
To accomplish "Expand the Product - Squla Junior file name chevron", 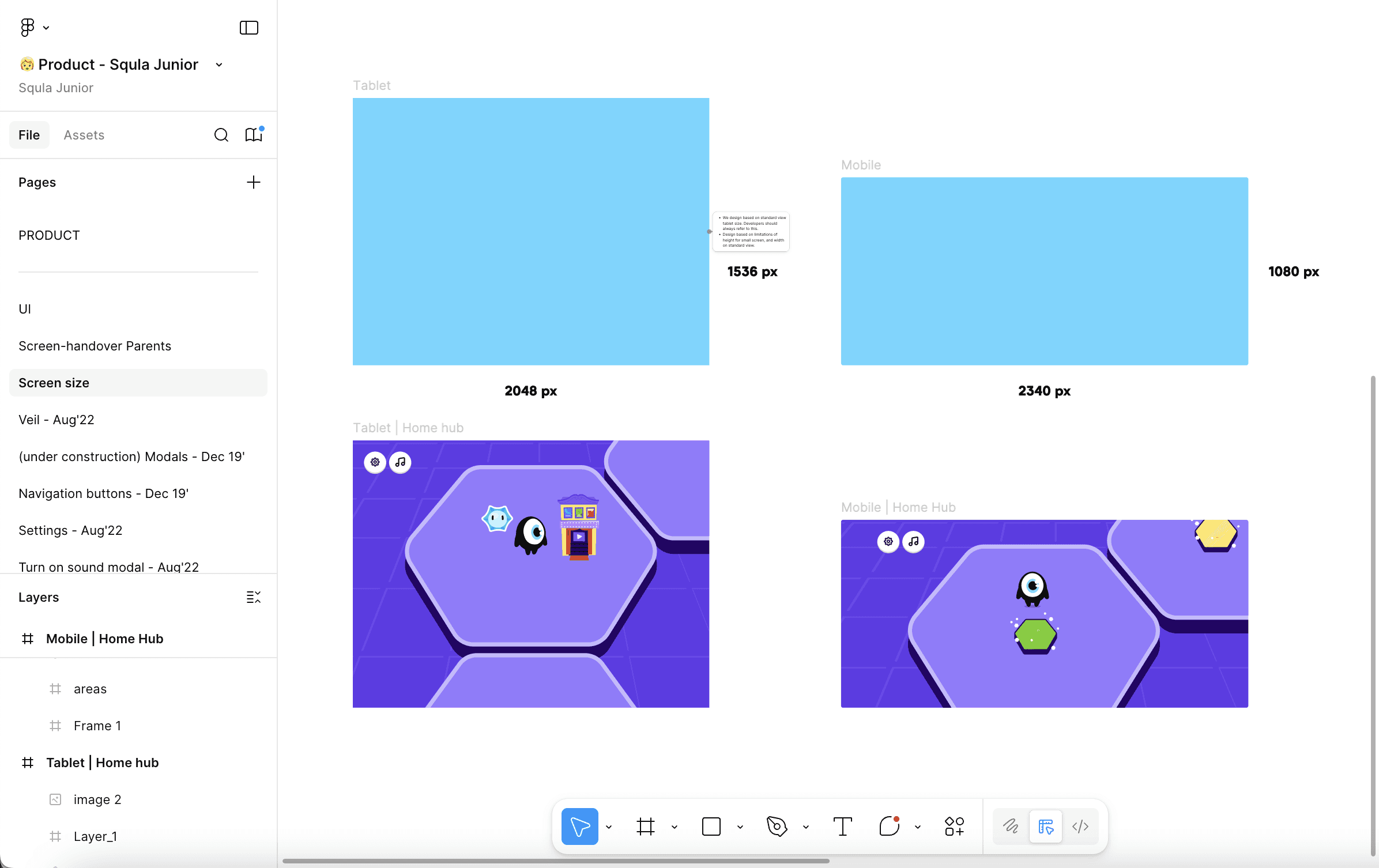I will coord(219,65).
